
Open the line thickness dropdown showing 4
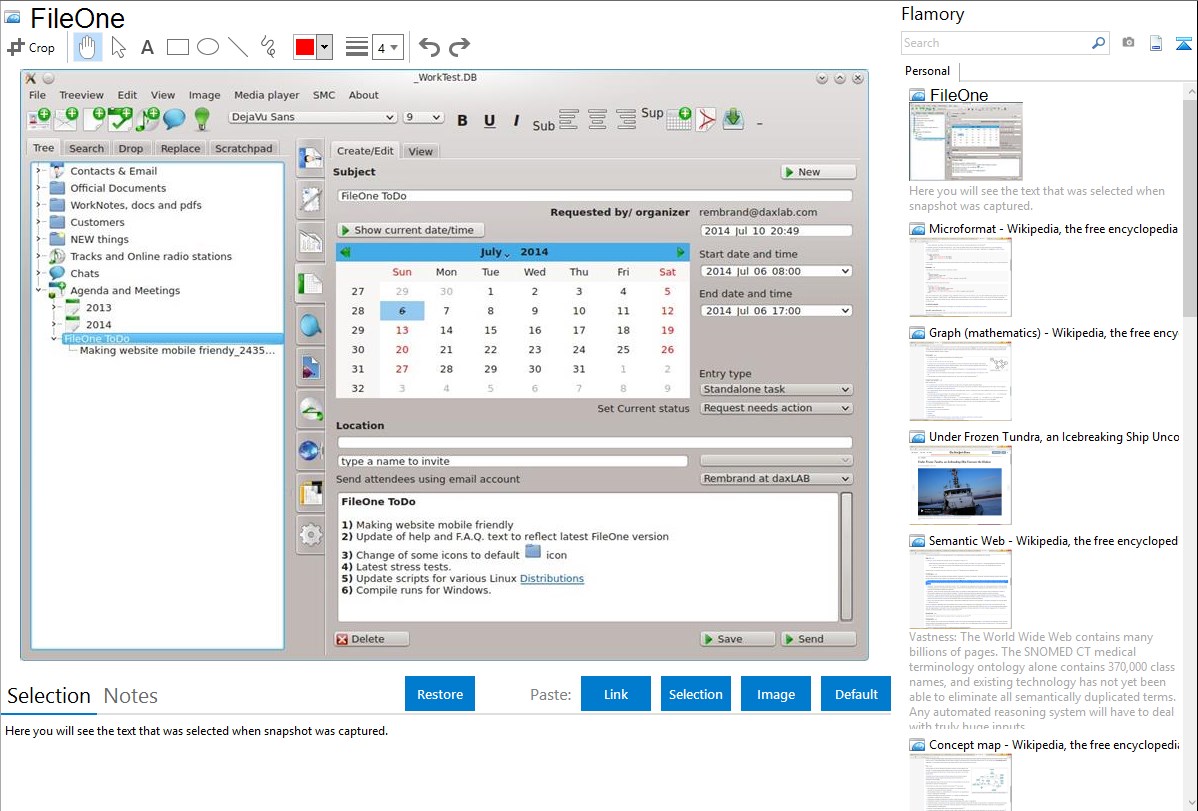[387, 47]
